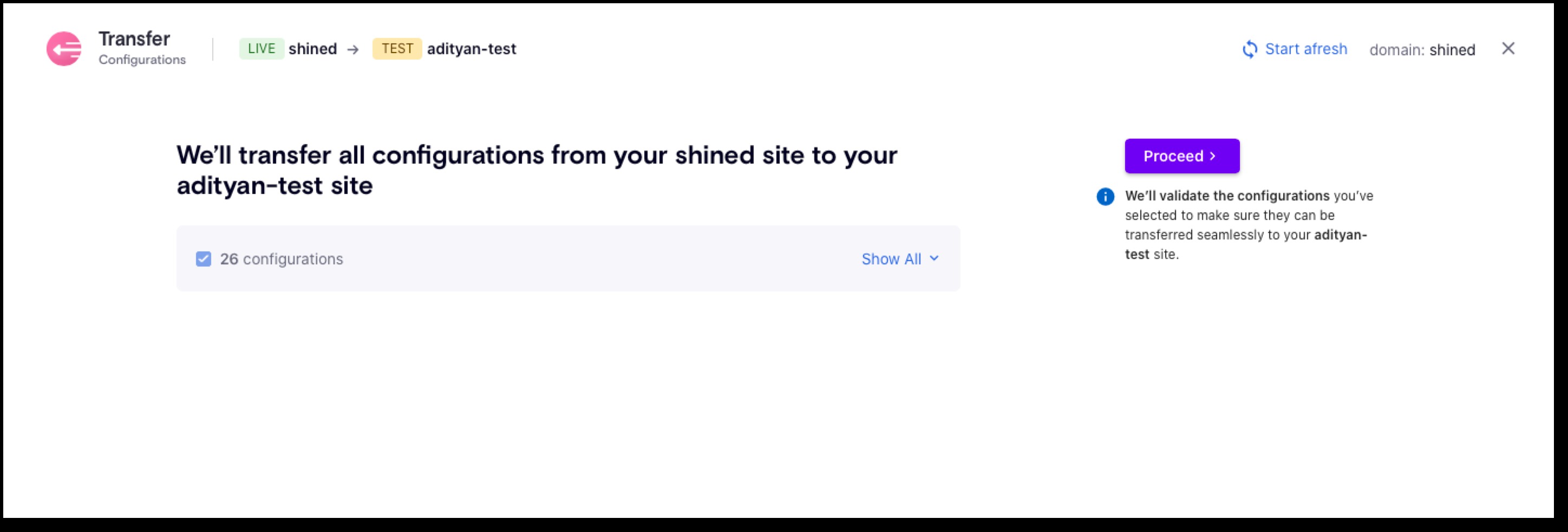Select the source site name shined
1568x532 pixels.
click(312, 49)
